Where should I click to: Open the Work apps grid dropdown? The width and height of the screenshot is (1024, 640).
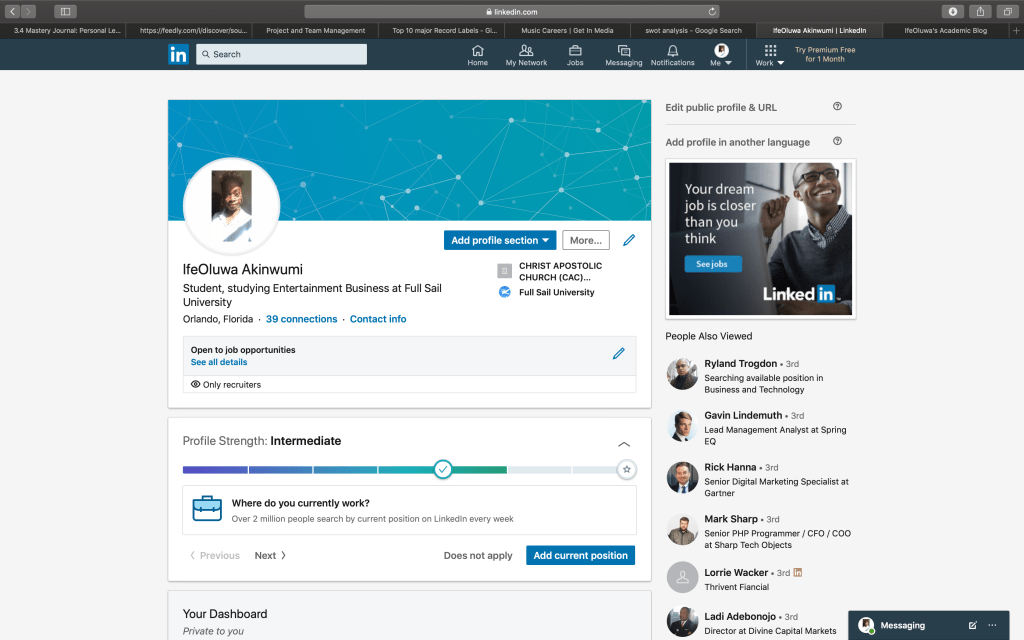pyautogui.click(x=769, y=55)
